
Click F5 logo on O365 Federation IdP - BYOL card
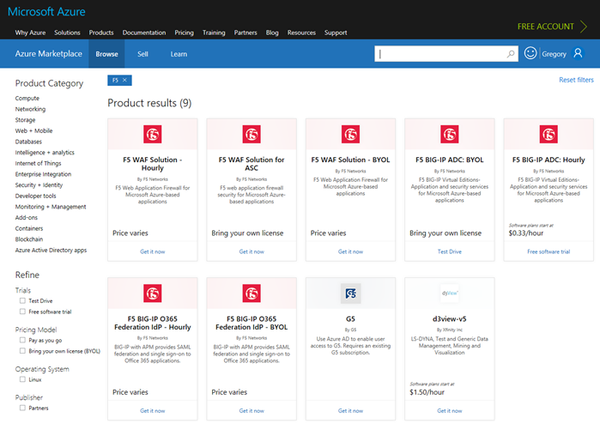(251, 292)
